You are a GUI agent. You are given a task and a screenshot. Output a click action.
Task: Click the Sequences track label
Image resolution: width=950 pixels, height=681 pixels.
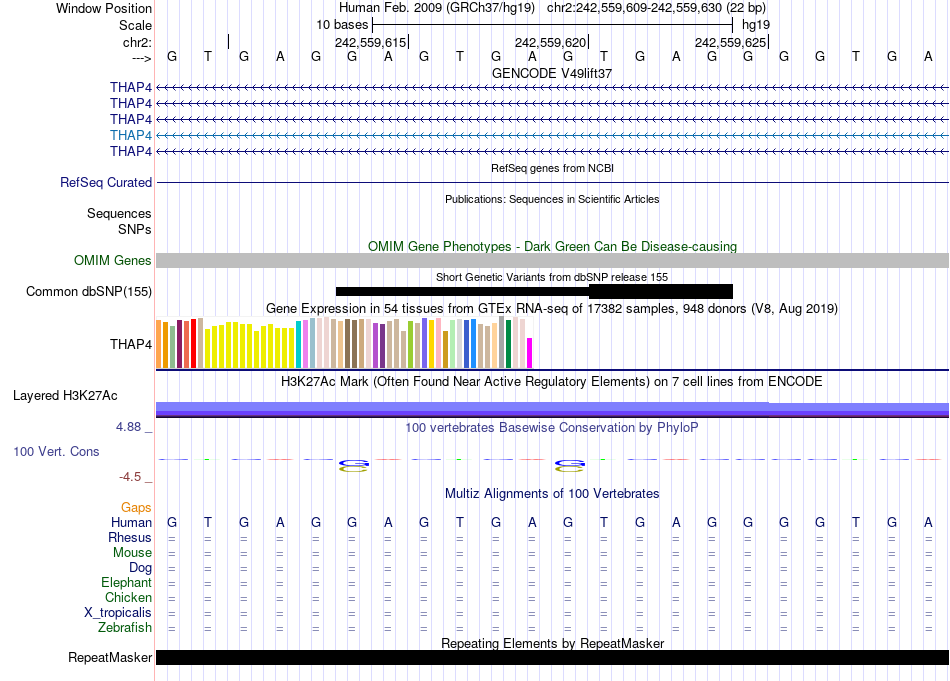coord(119,213)
